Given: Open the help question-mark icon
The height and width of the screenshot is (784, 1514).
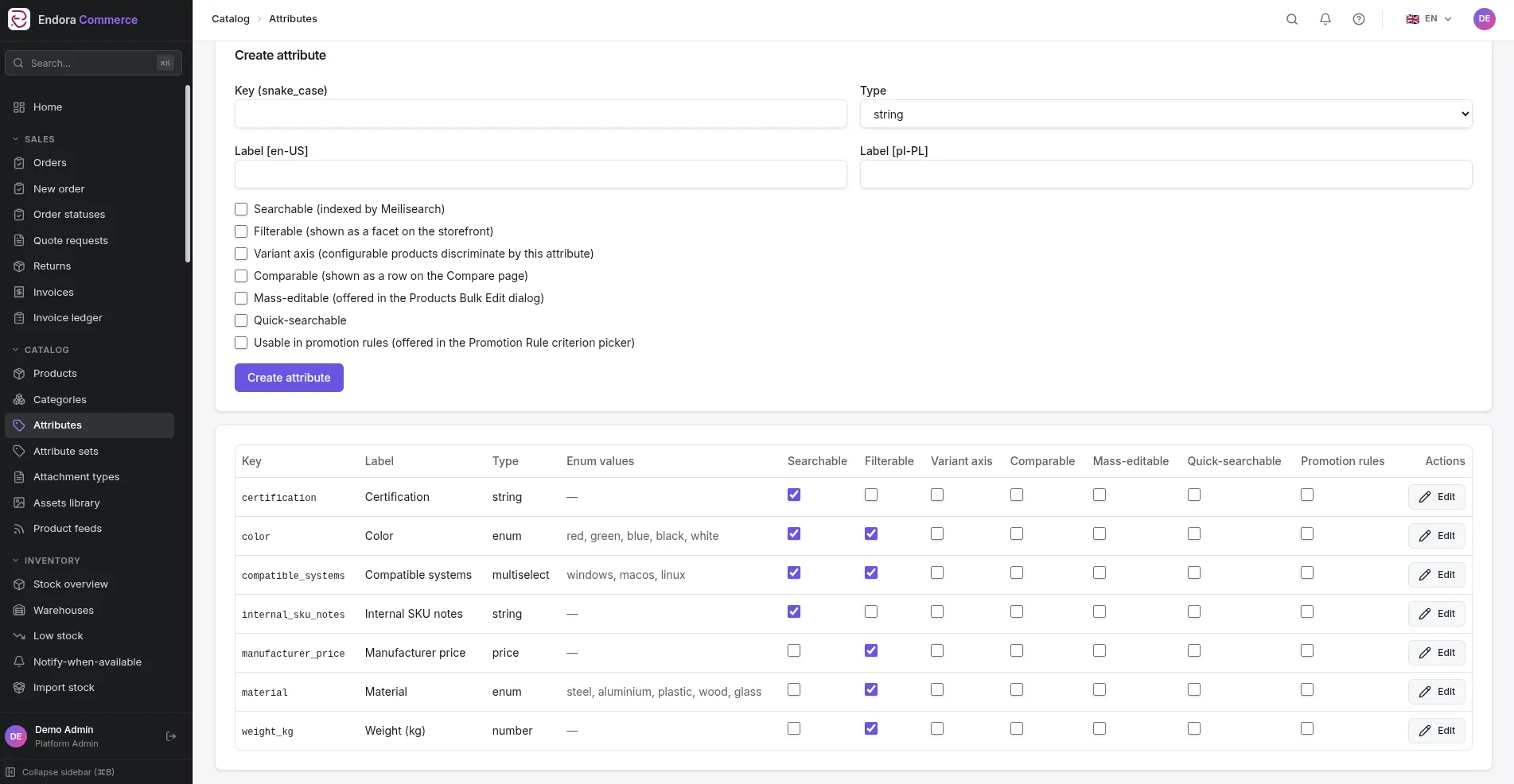Looking at the screenshot, I should pyautogui.click(x=1359, y=19).
